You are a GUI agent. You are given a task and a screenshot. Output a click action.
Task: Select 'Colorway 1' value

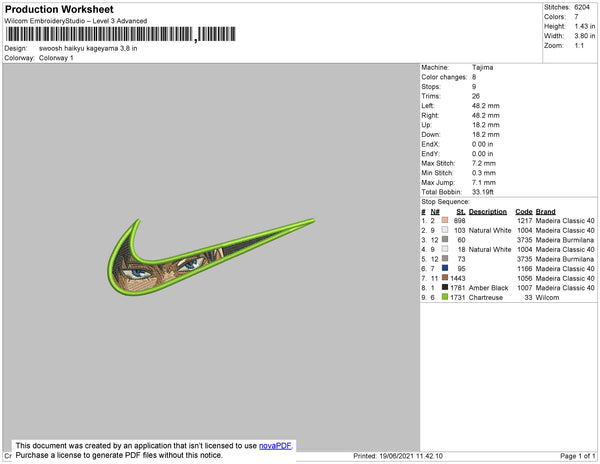[x=56, y=58]
